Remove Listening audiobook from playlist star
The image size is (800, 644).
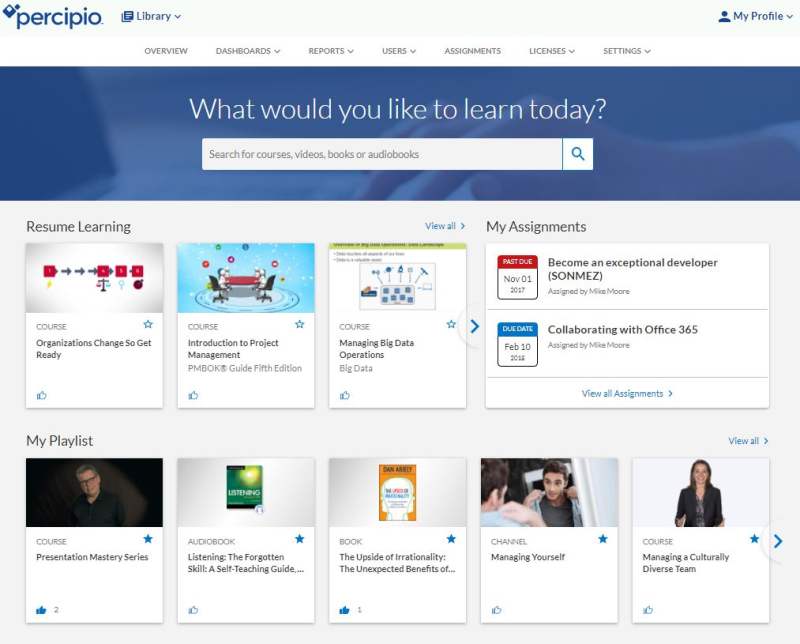299,539
